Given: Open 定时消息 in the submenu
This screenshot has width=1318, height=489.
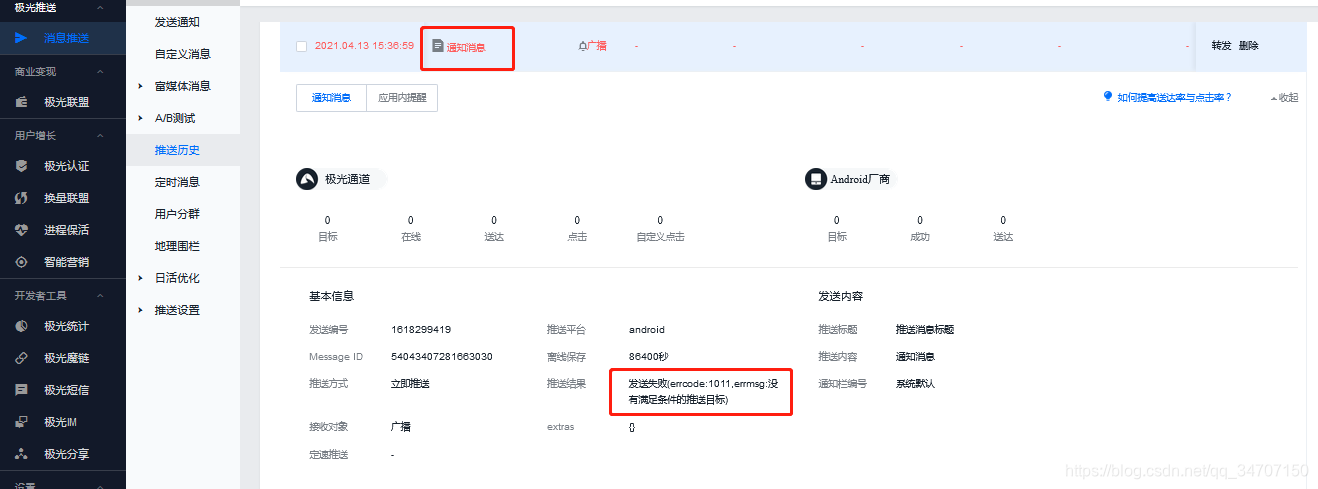Looking at the screenshot, I should (x=177, y=182).
